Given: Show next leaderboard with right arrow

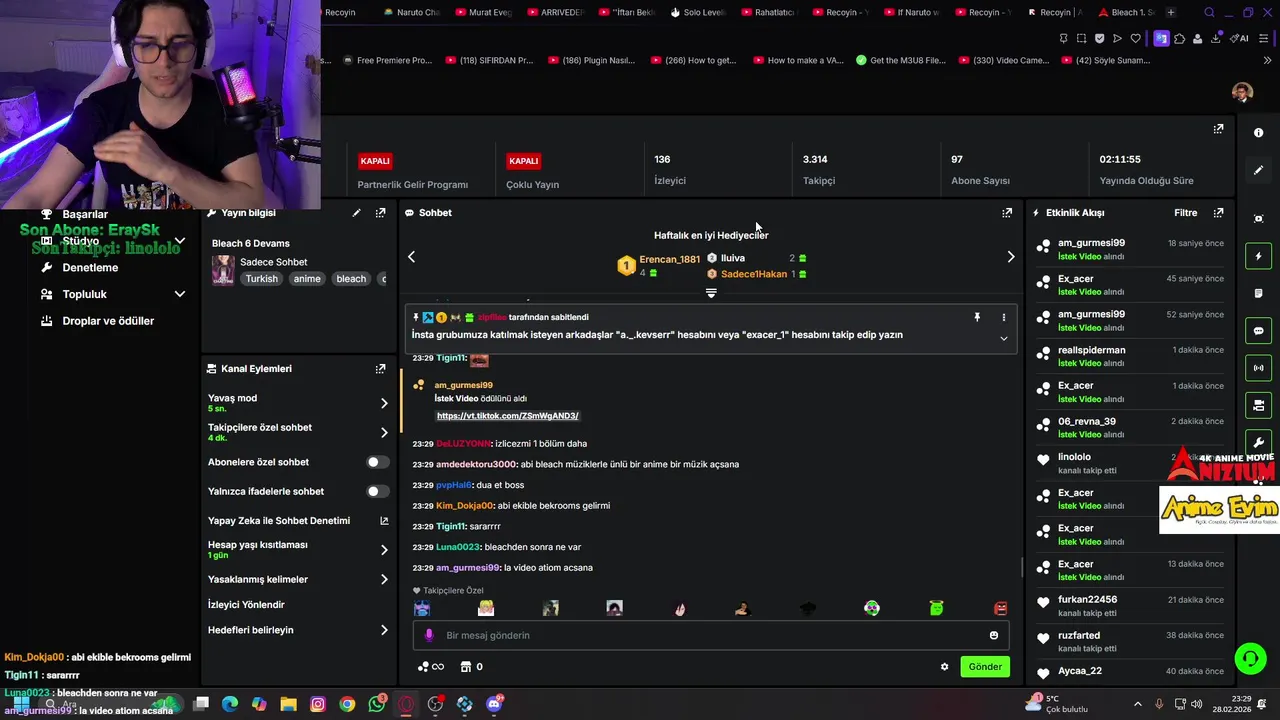Looking at the screenshot, I should click(1010, 257).
